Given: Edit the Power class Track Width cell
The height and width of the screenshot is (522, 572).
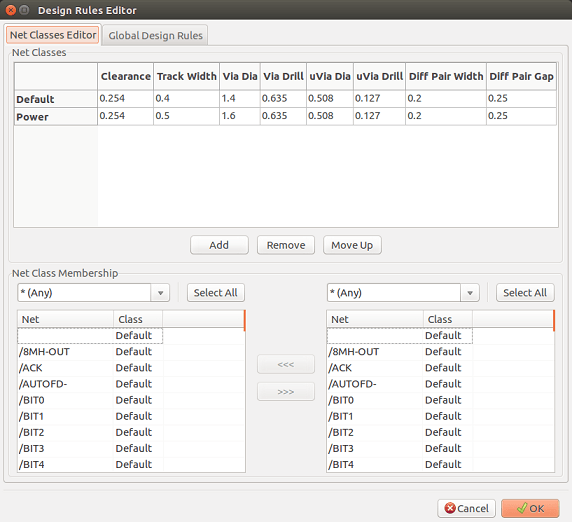Looking at the screenshot, I should [186, 116].
